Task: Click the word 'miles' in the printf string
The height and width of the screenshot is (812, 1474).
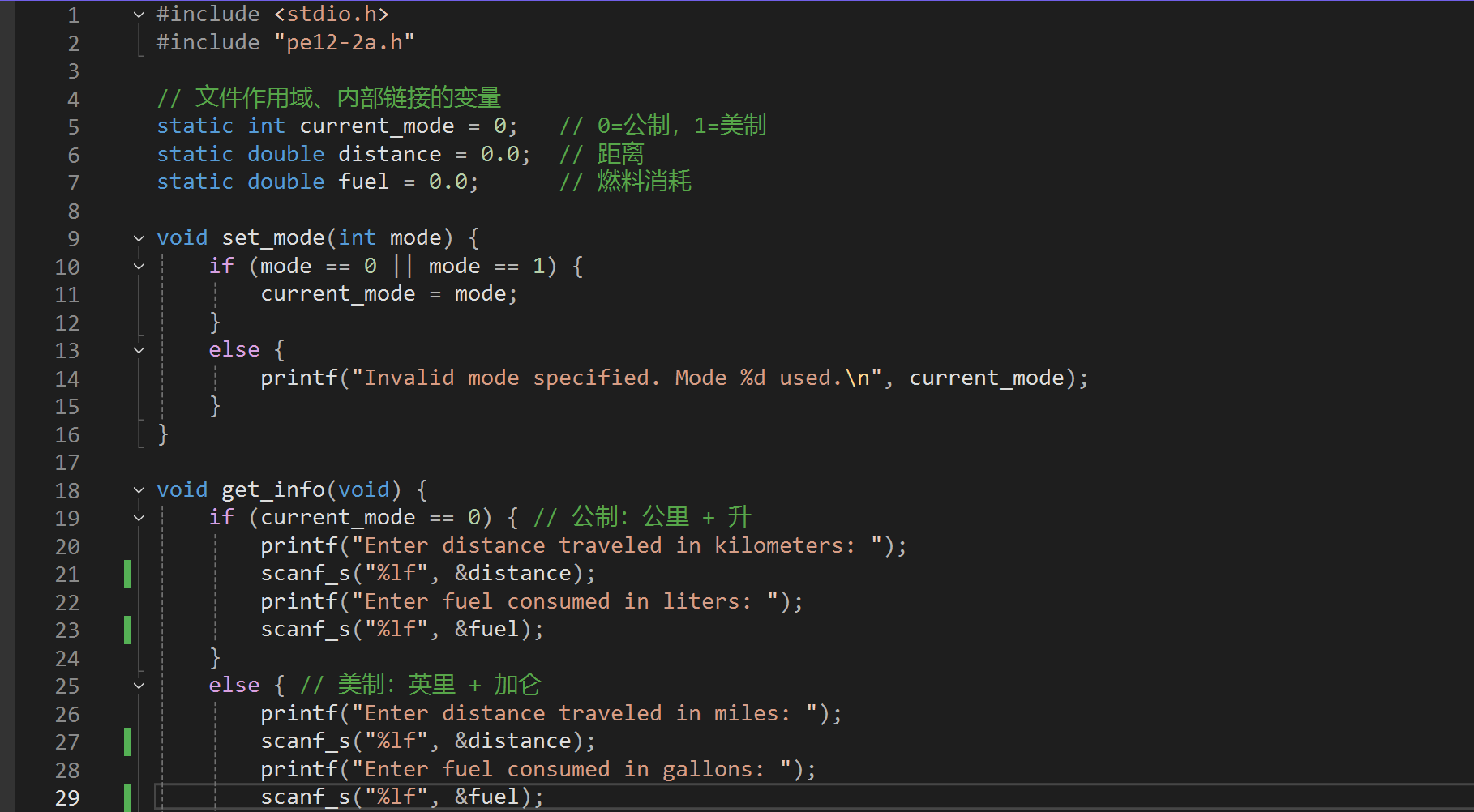Action: (x=747, y=714)
